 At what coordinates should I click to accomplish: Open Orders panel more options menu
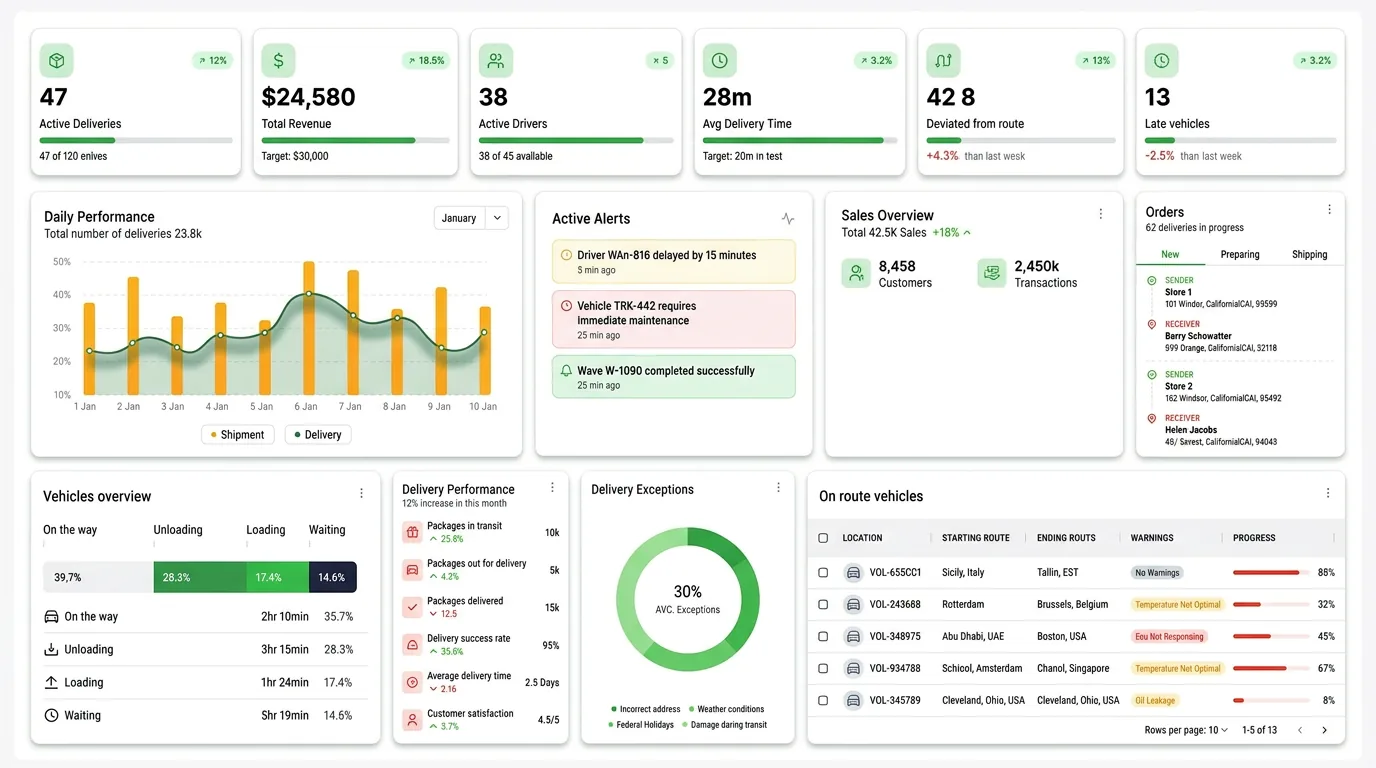pyautogui.click(x=1329, y=210)
